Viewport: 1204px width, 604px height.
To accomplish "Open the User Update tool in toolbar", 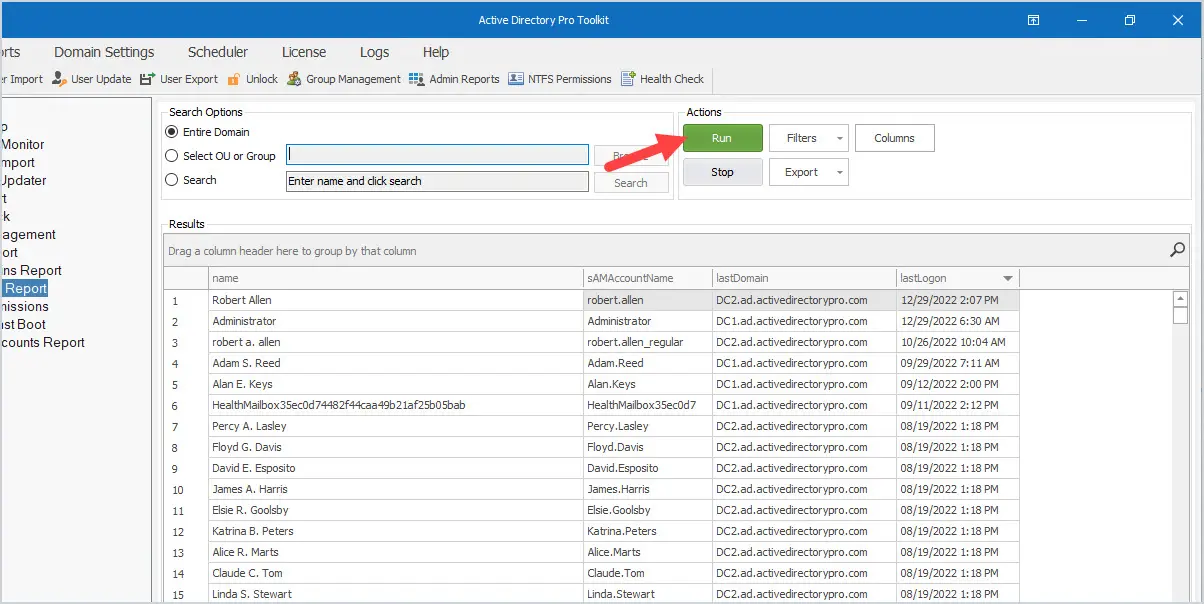I will (x=91, y=79).
